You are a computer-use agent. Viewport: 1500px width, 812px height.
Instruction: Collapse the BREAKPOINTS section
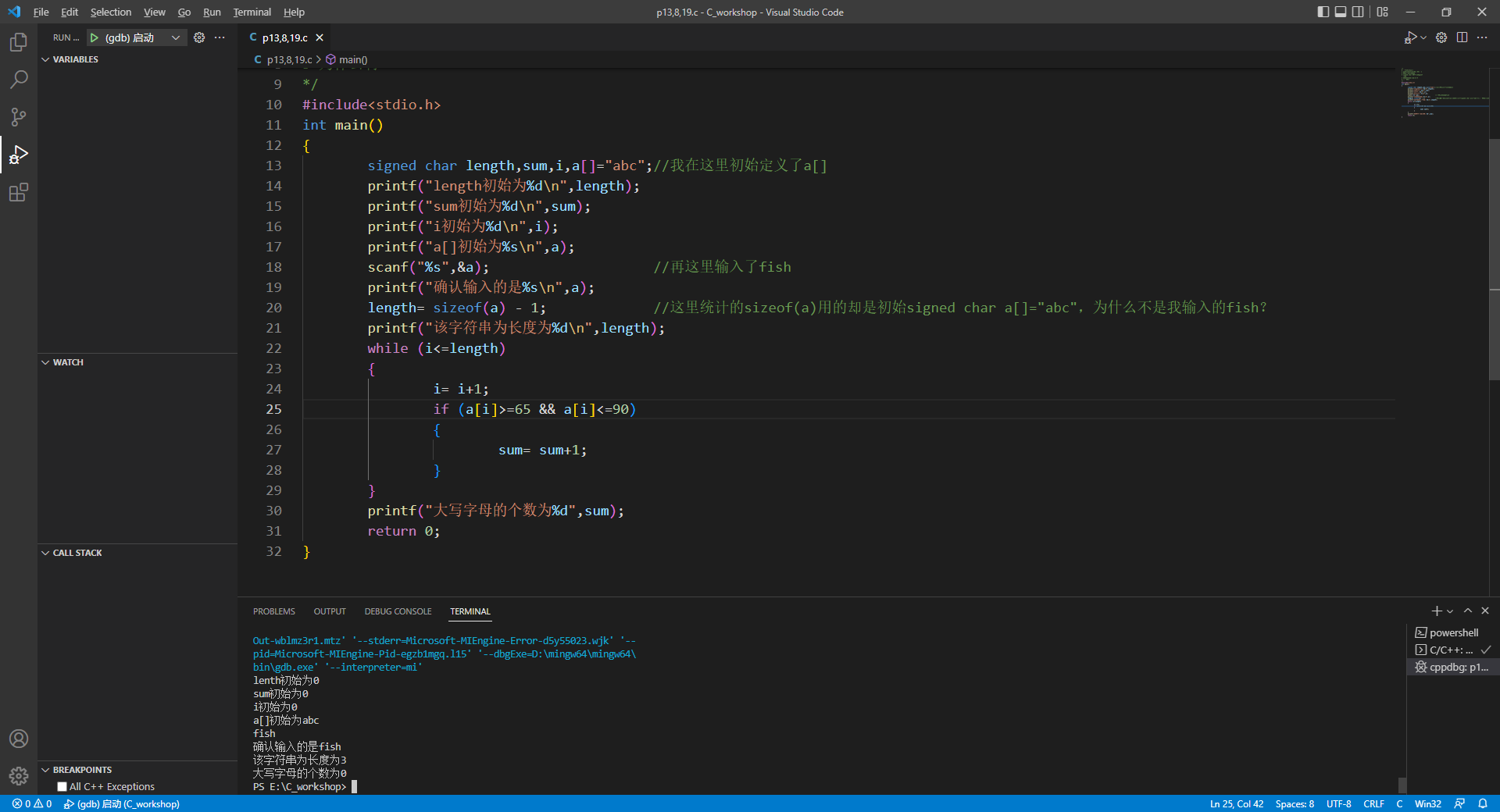81,770
